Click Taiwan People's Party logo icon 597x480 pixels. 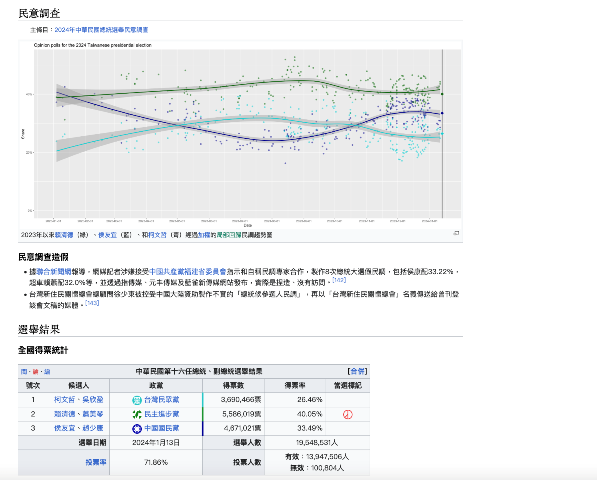pos(137,400)
